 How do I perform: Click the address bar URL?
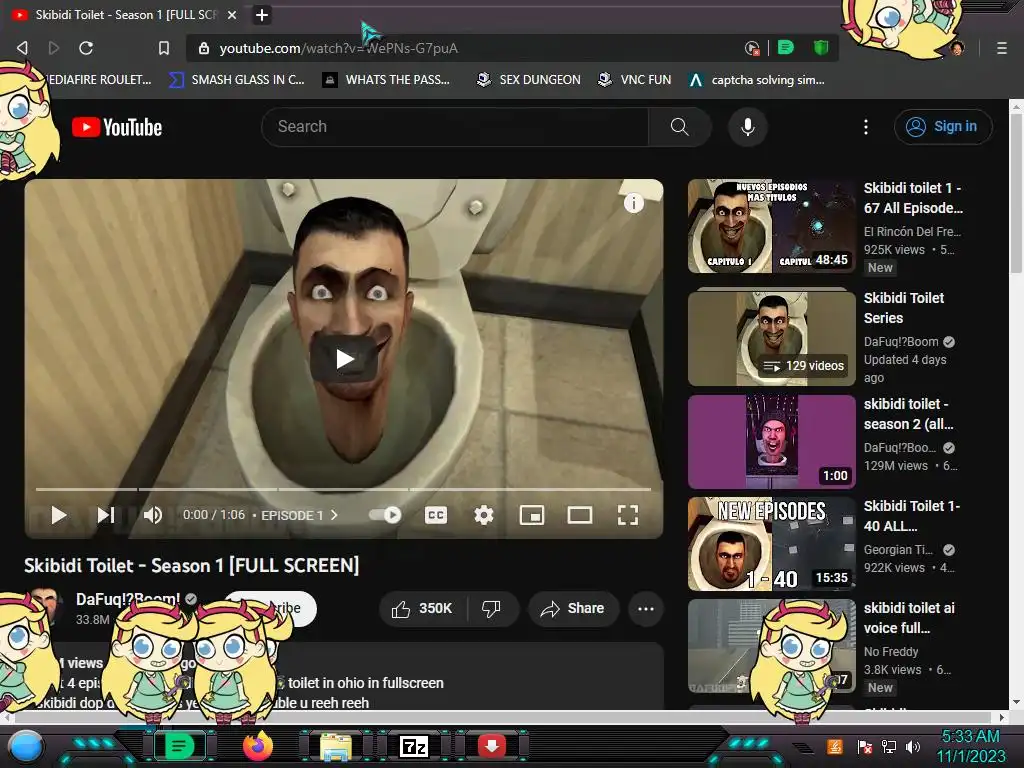coord(338,48)
